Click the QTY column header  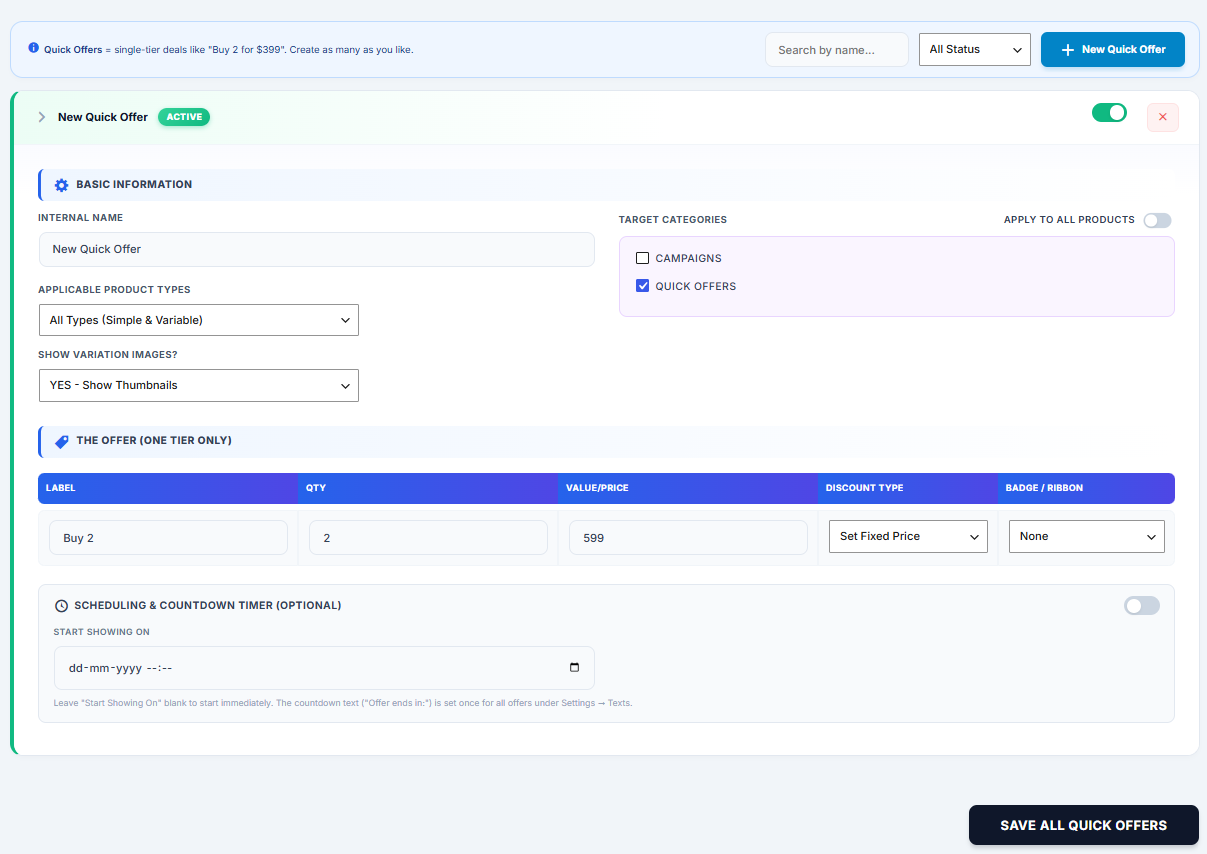tap(316, 488)
